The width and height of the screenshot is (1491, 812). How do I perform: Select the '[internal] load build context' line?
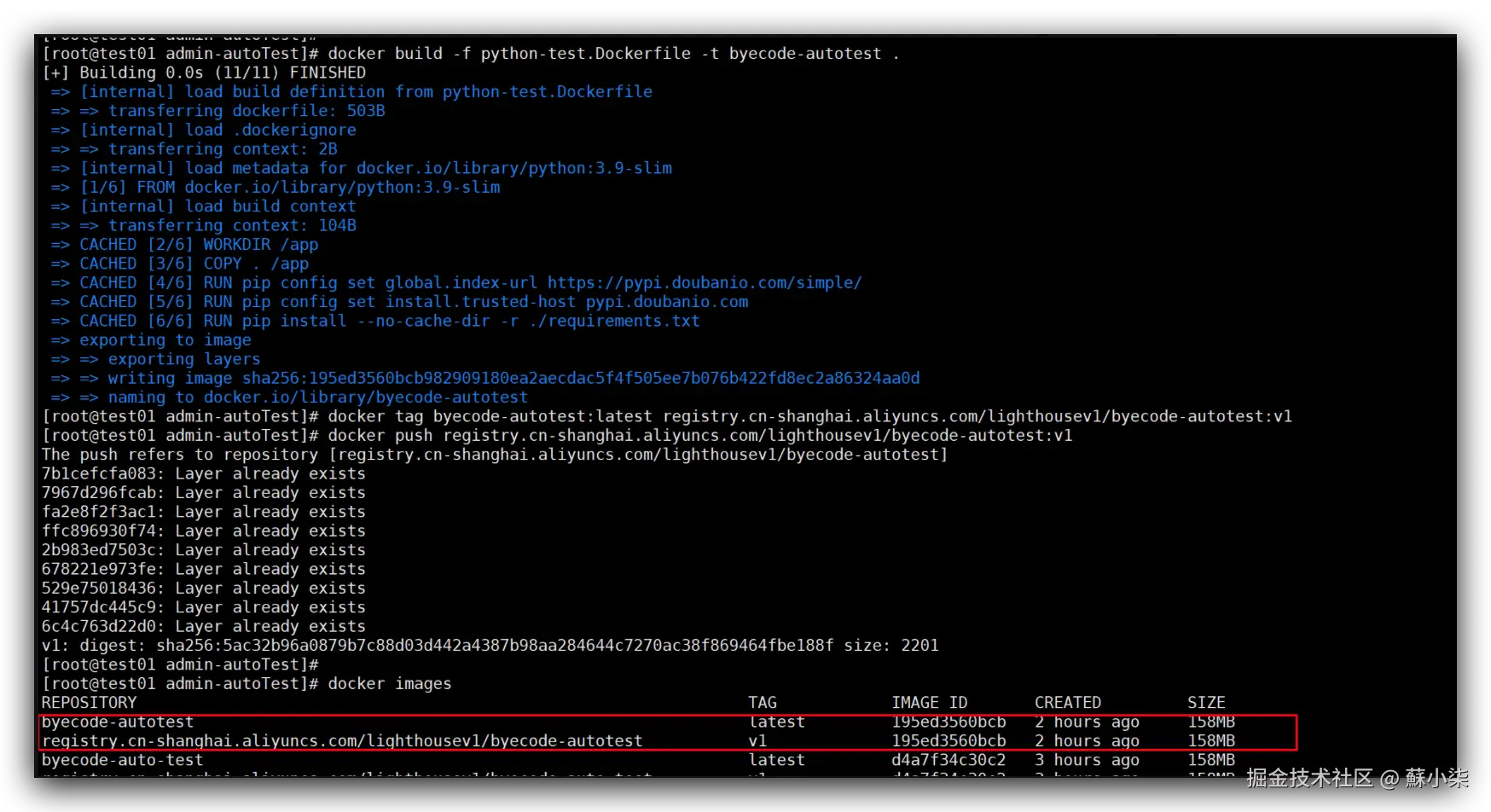coord(203,206)
